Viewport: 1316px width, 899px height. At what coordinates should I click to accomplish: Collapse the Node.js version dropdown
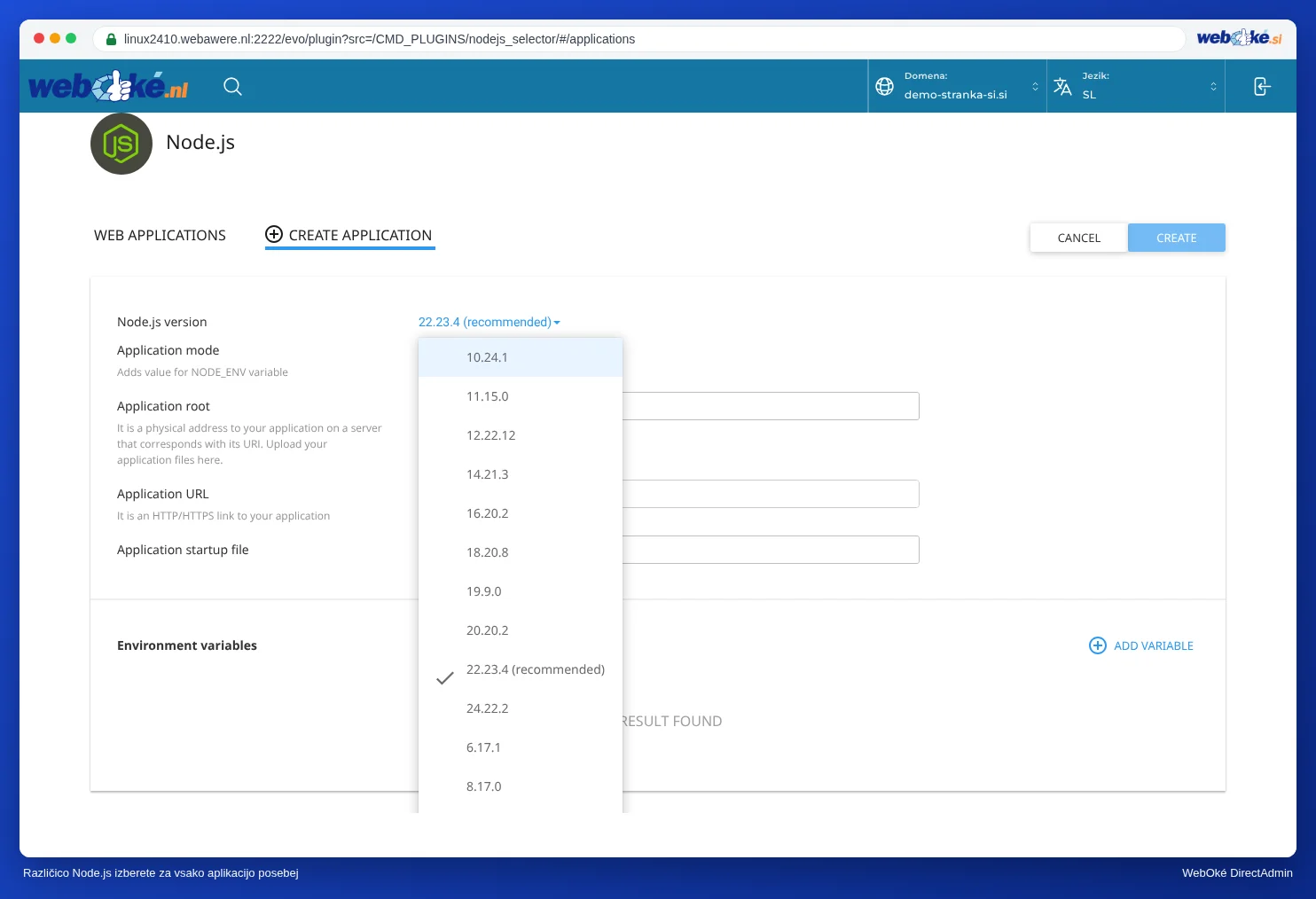tap(490, 322)
